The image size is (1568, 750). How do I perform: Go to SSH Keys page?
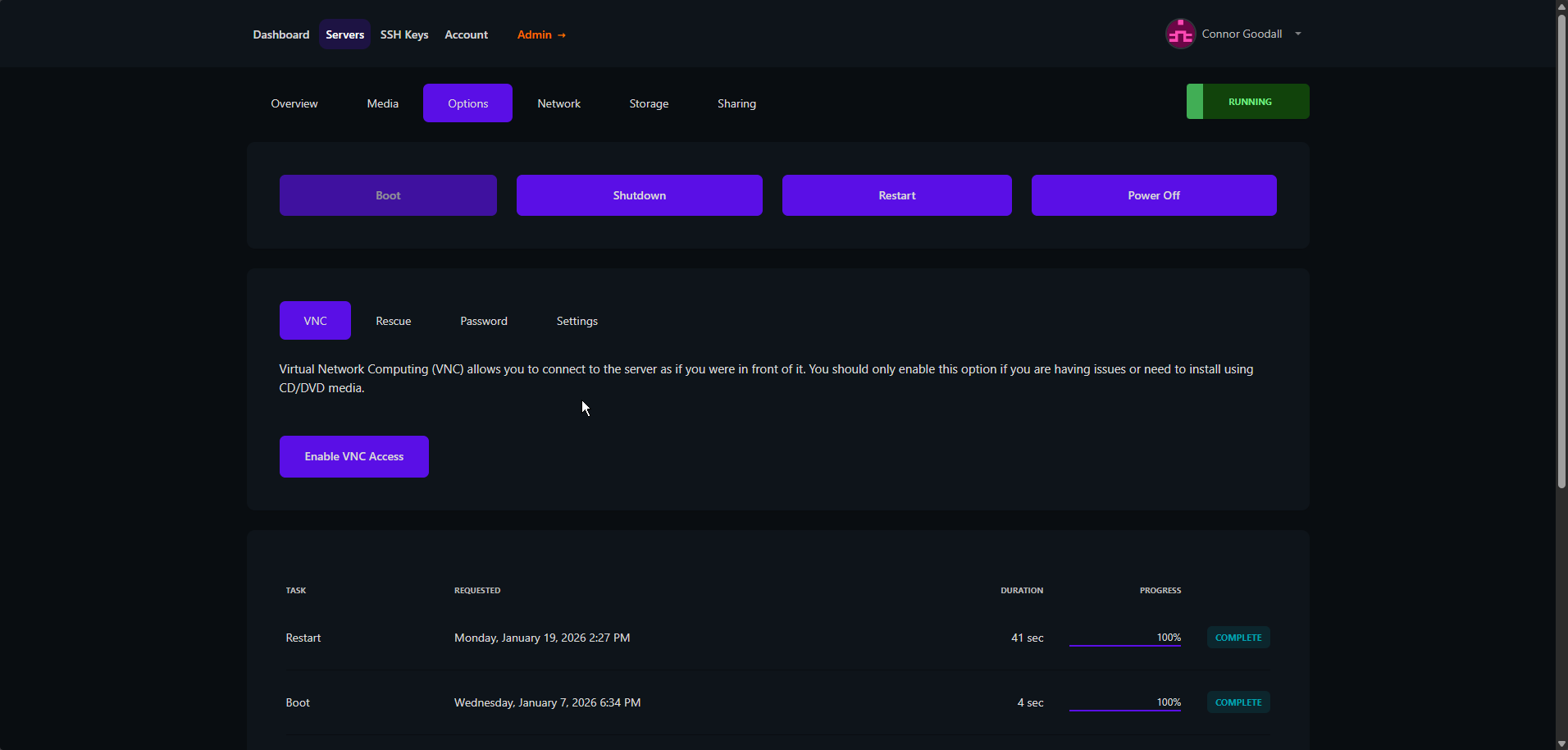click(404, 34)
